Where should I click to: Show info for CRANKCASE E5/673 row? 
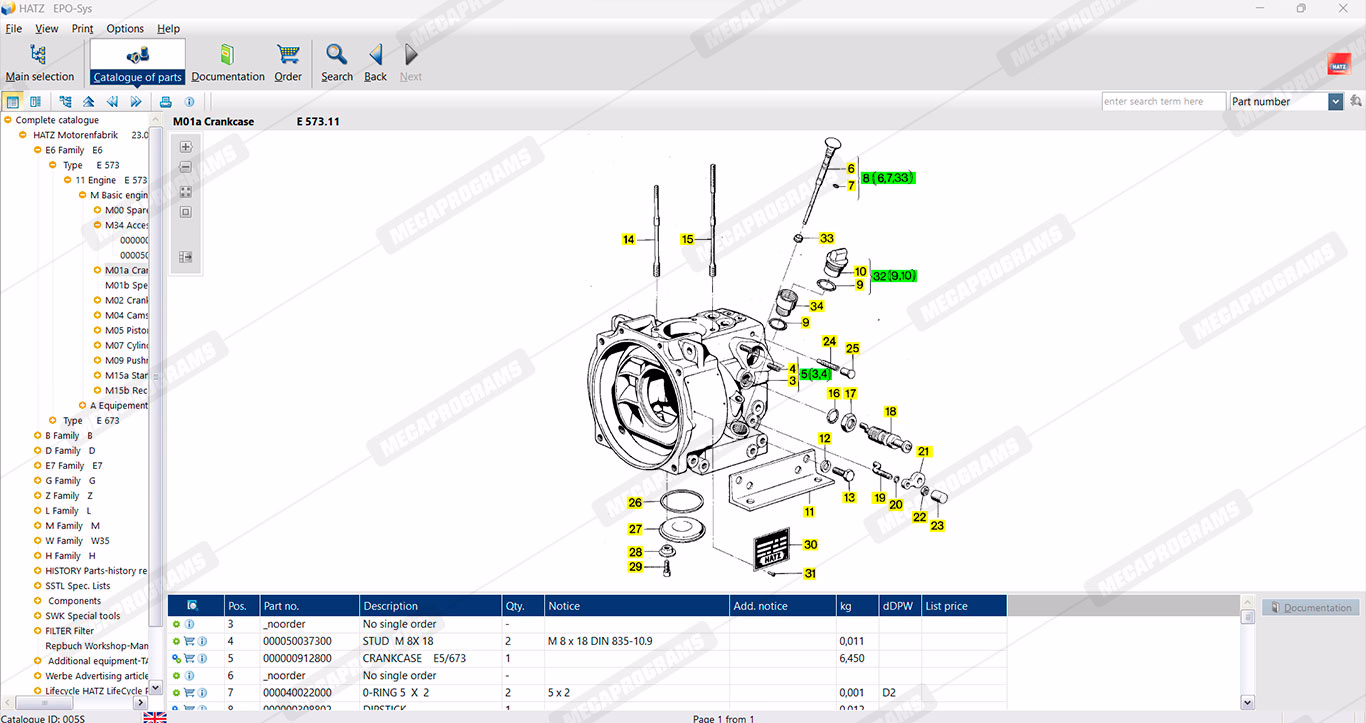click(x=202, y=658)
